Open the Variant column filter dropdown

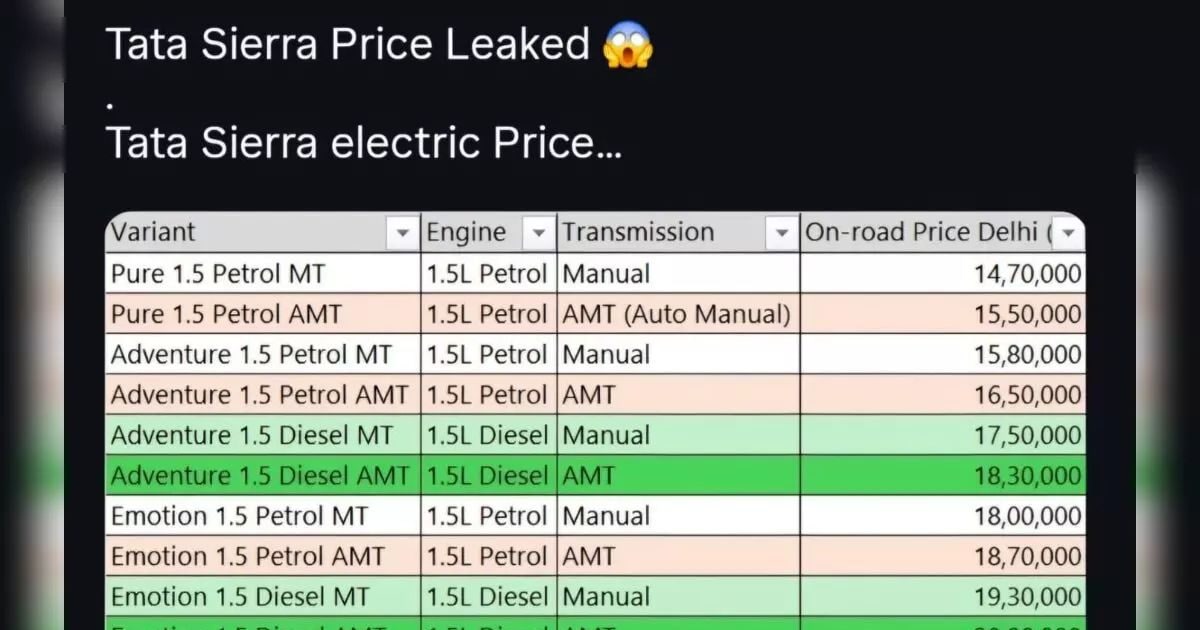[x=403, y=232]
